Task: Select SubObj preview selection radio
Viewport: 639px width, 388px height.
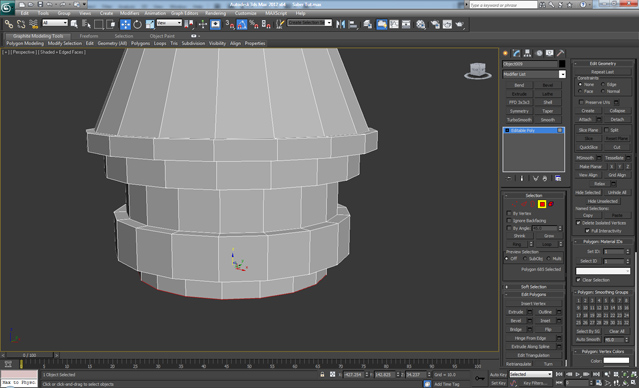Action: (525, 259)
